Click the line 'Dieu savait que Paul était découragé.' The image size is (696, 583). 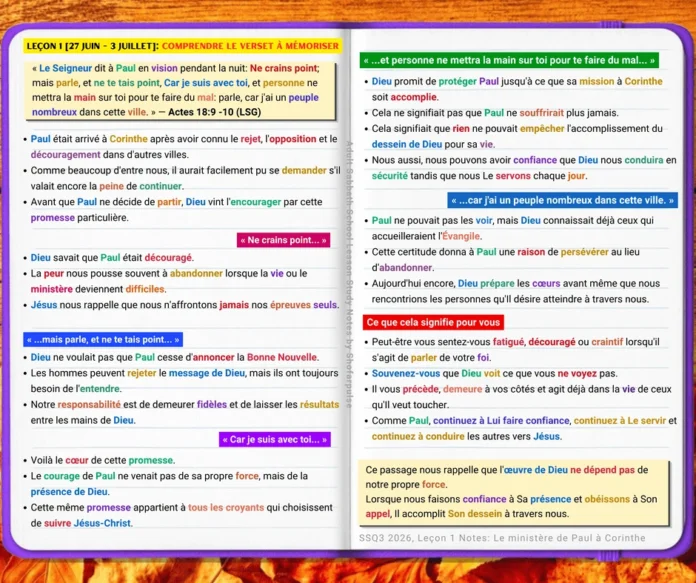(112, 258)
